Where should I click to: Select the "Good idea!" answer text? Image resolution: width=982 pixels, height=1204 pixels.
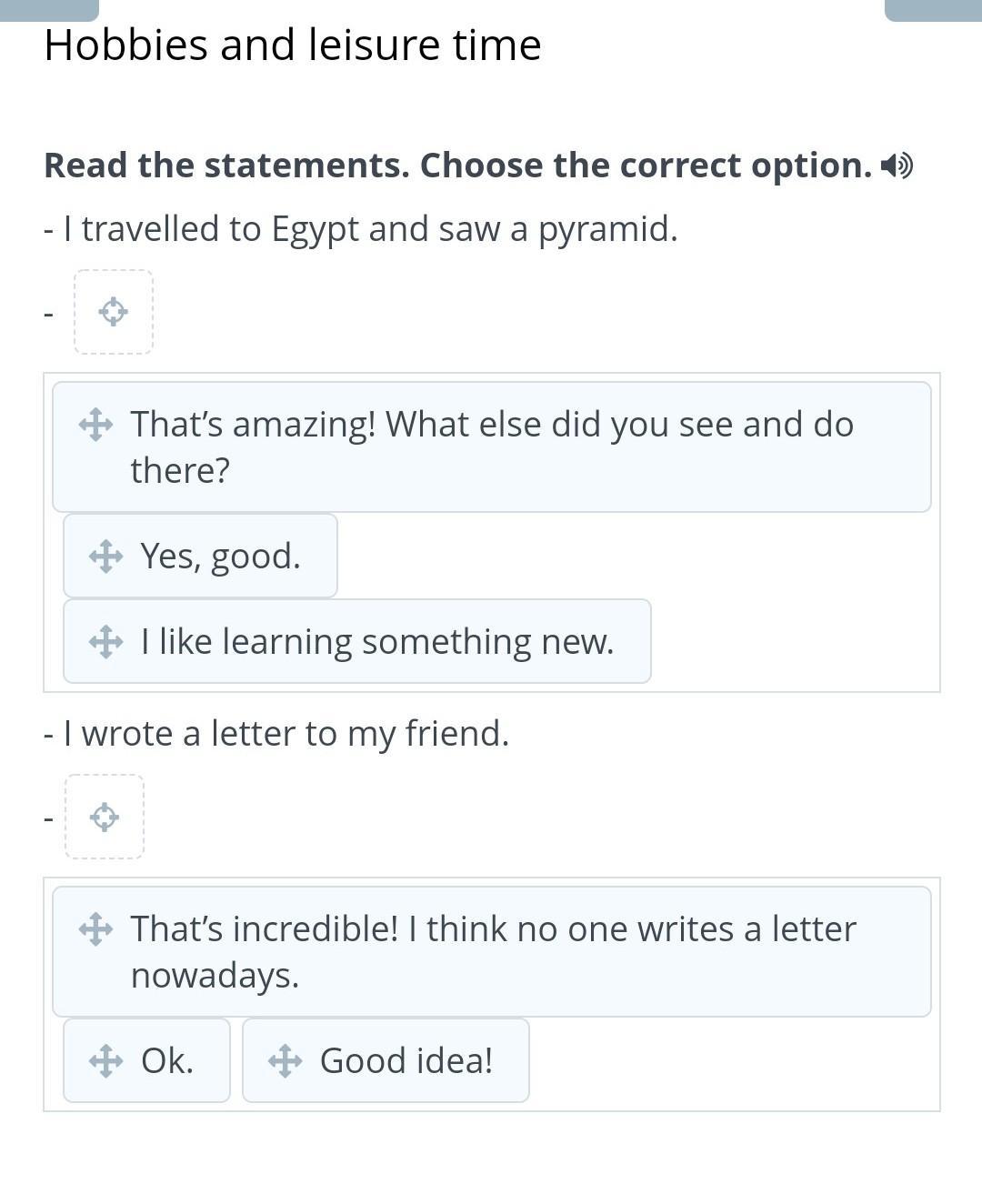(406, 1061)
